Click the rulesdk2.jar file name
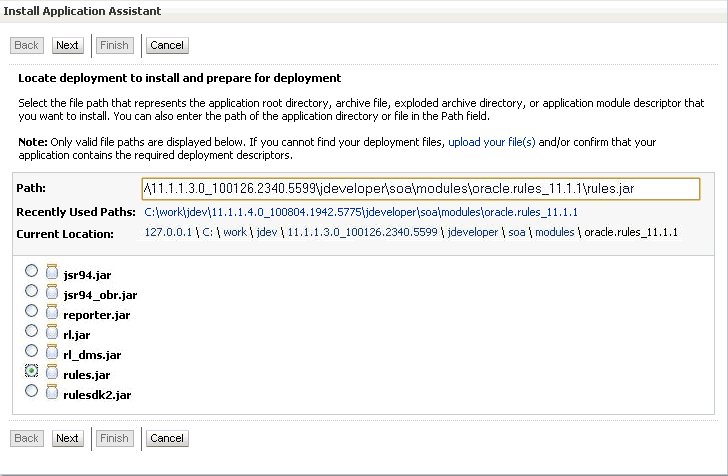This screenshot has height=476, width=728. 97,395
